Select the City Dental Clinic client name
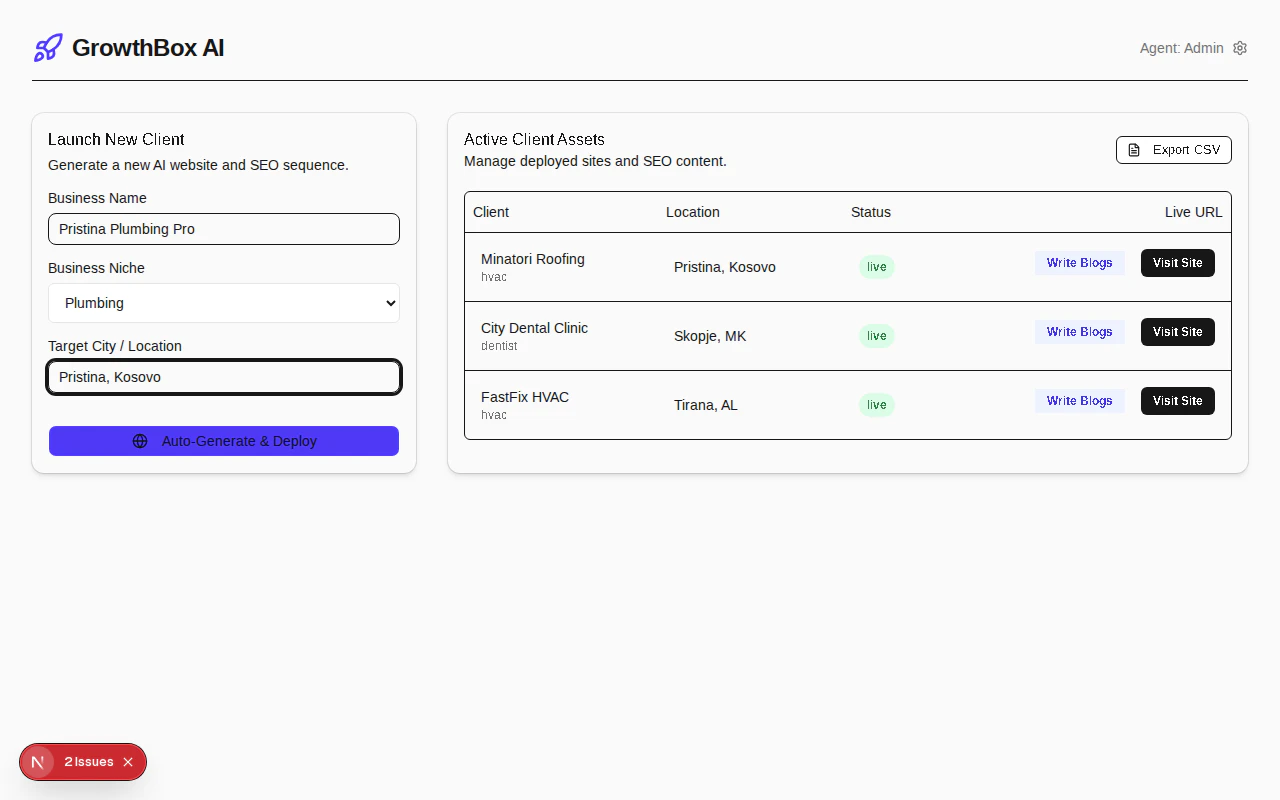Viewport: 1280px width, 800px height. (534, 328)
